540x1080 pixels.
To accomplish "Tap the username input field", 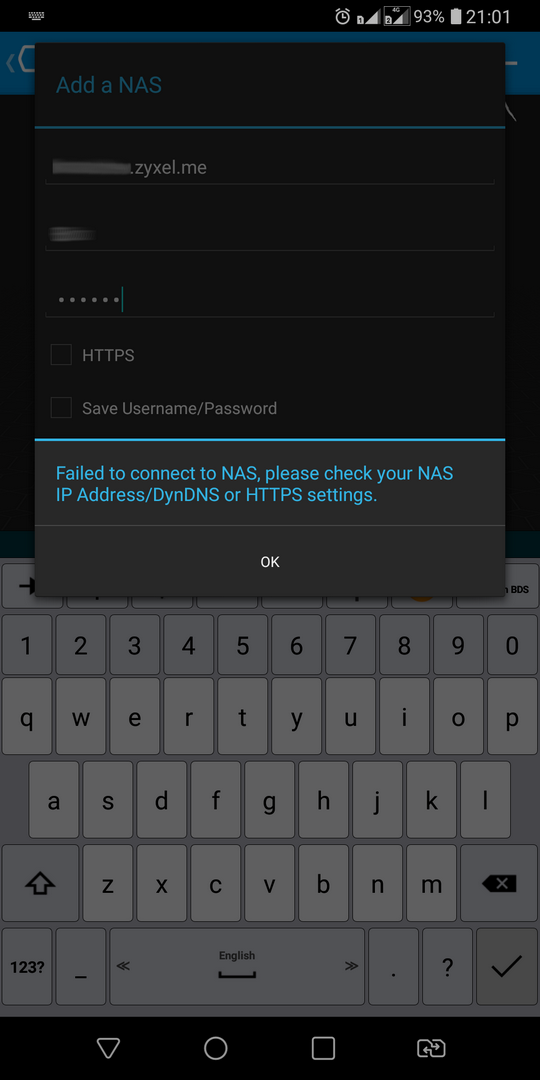I will tap(270, 234).
